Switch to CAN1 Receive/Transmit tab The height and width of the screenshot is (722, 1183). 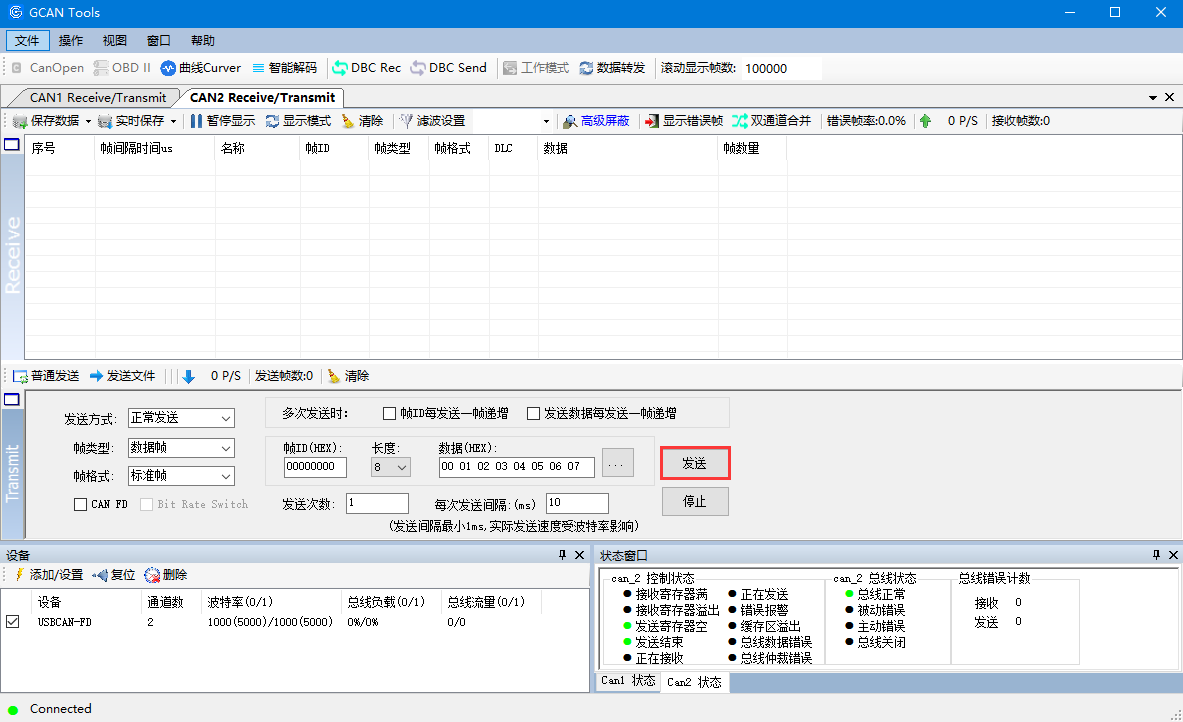(97, 98)
